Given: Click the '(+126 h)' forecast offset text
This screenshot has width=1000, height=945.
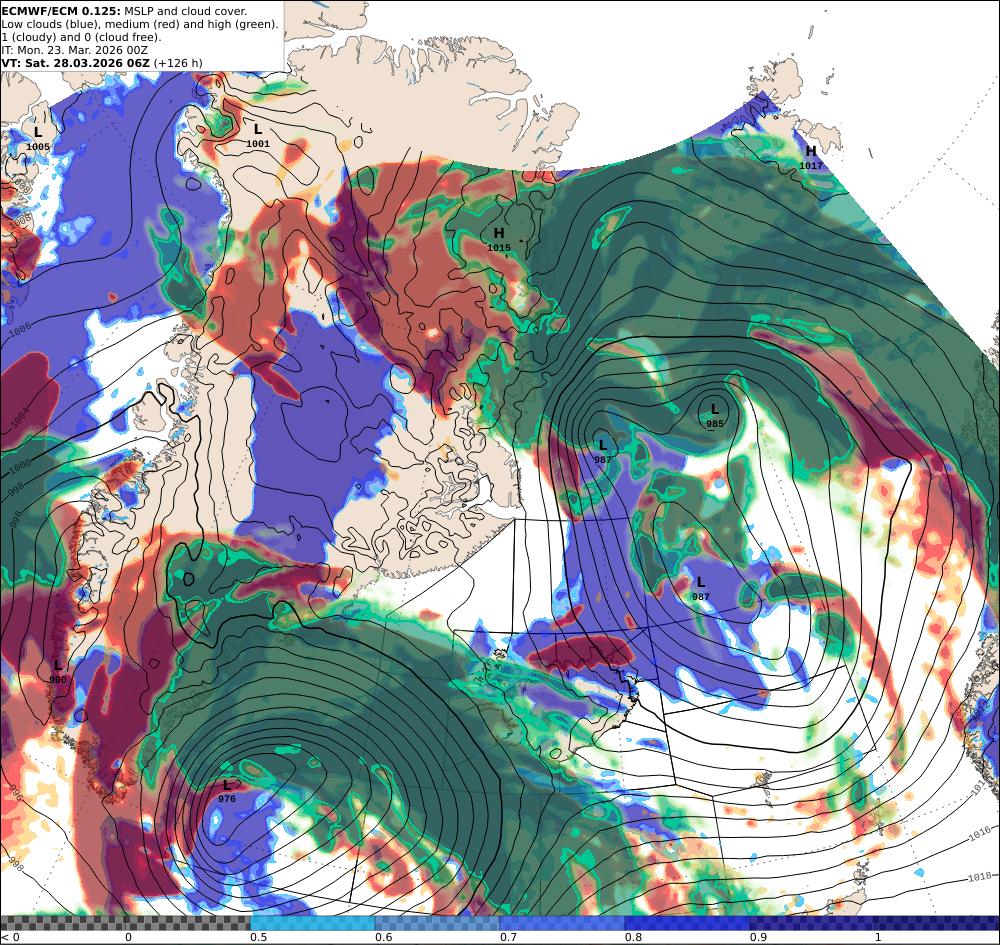Looking at the screenshot, I should 178,63.
